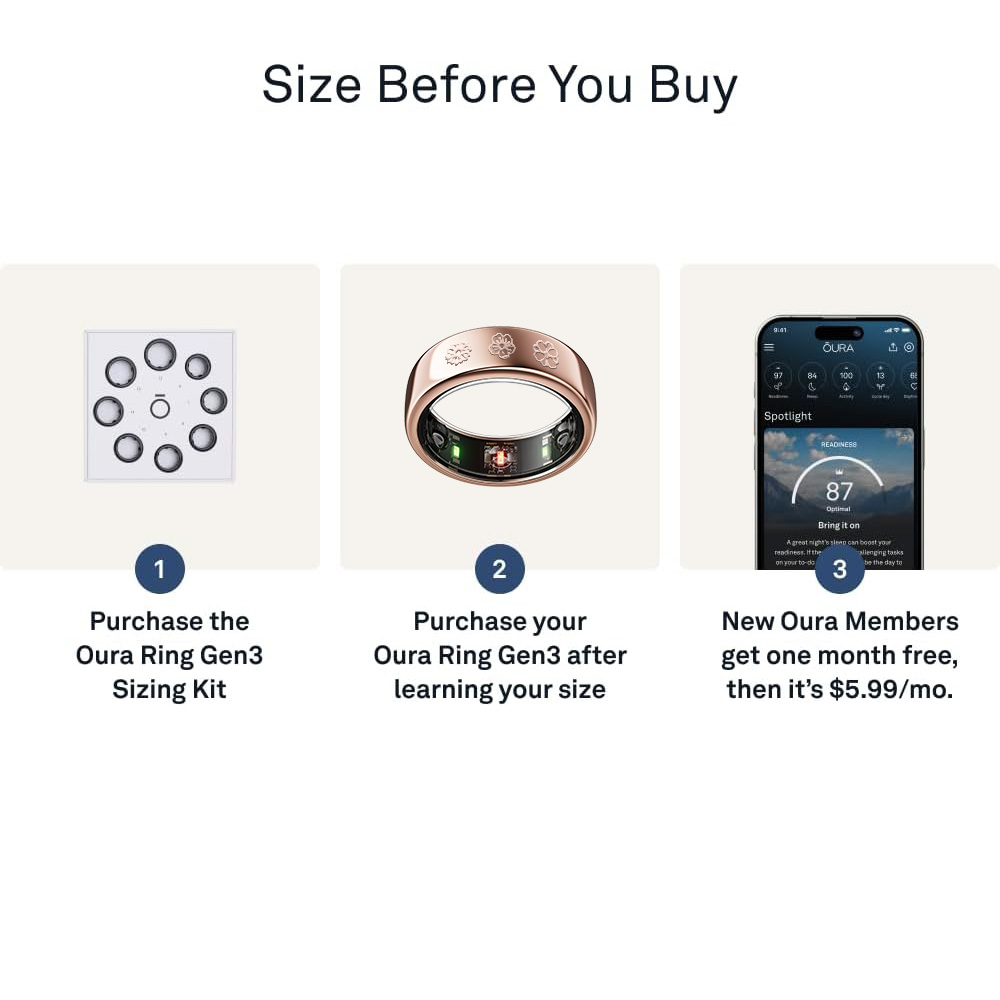Select the Cycle day 13 circle
Viewport: 1000px width, 1000px height.
coord(880,377)
